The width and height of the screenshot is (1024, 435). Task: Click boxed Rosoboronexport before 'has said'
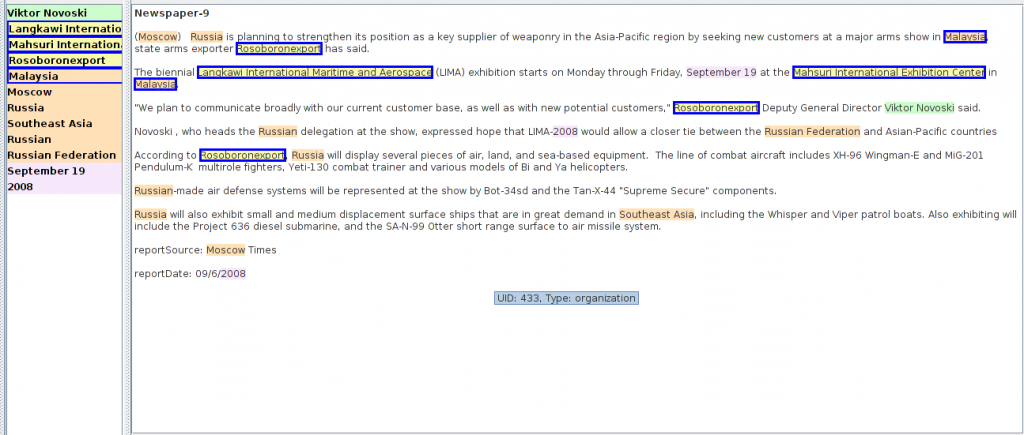[x=279, y=49]
